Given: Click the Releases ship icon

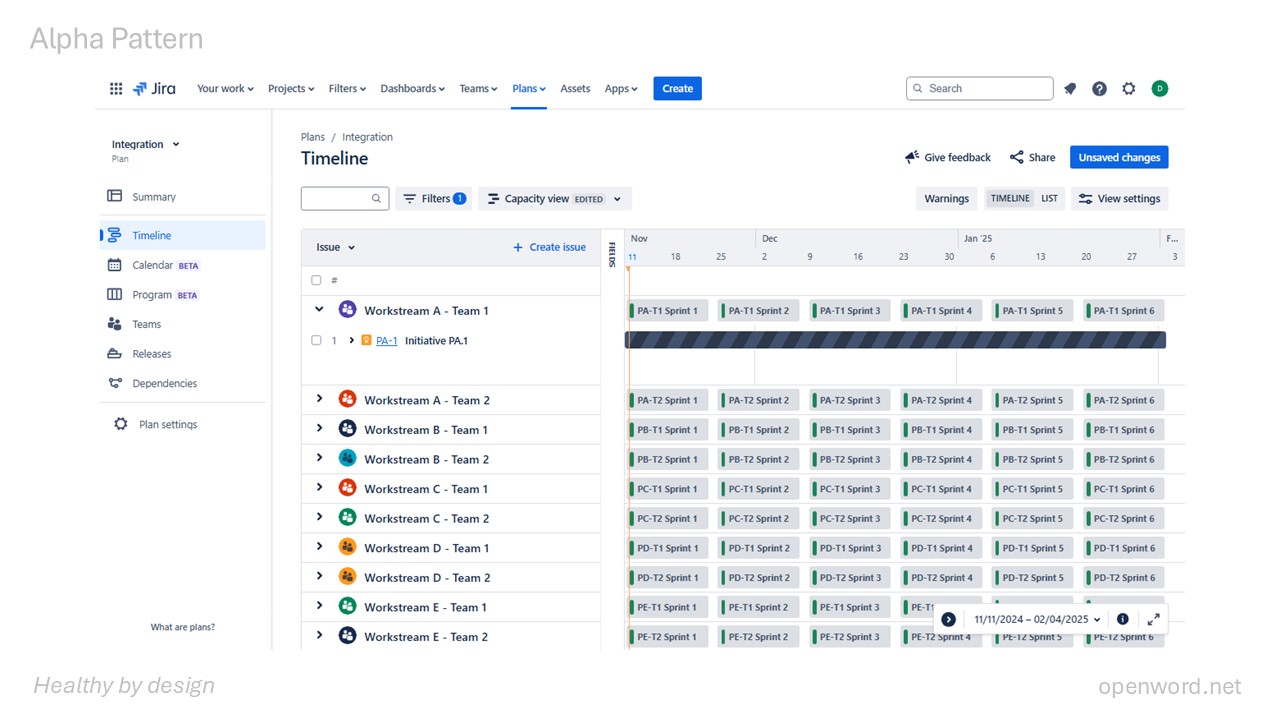Looking at the screenshot, I should point(114,353).
